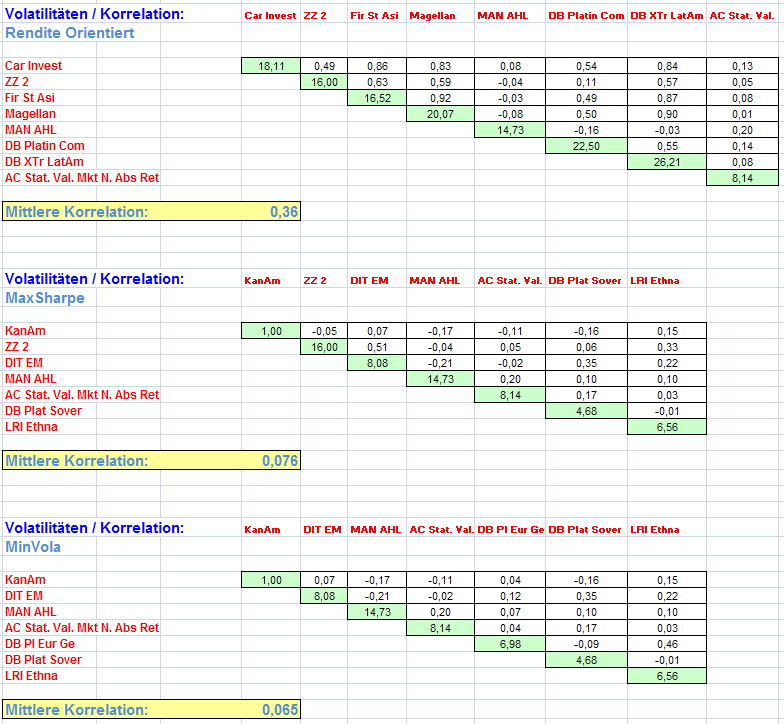Screen dimensions: 784x724
Task: Click the Mittlere Korrelation value 0,065
Action: pos(280,710)
